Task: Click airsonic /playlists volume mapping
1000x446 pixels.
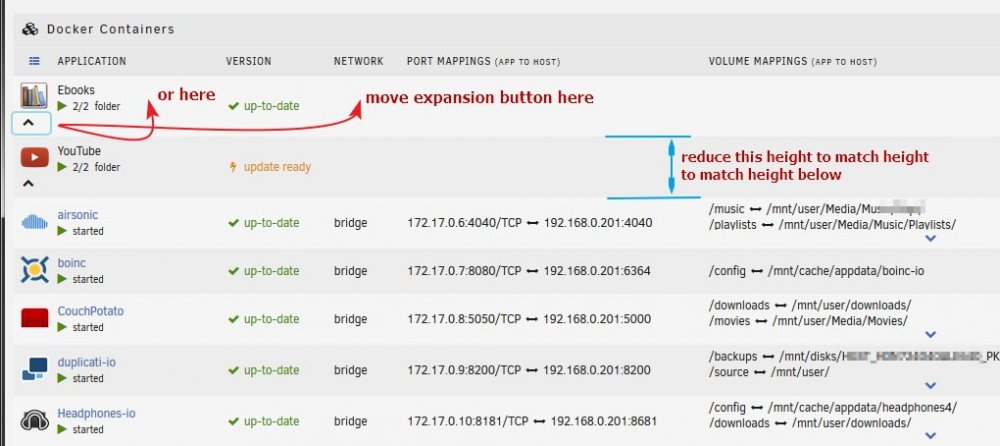Action: pyautogui.click(x=832, y=225)
